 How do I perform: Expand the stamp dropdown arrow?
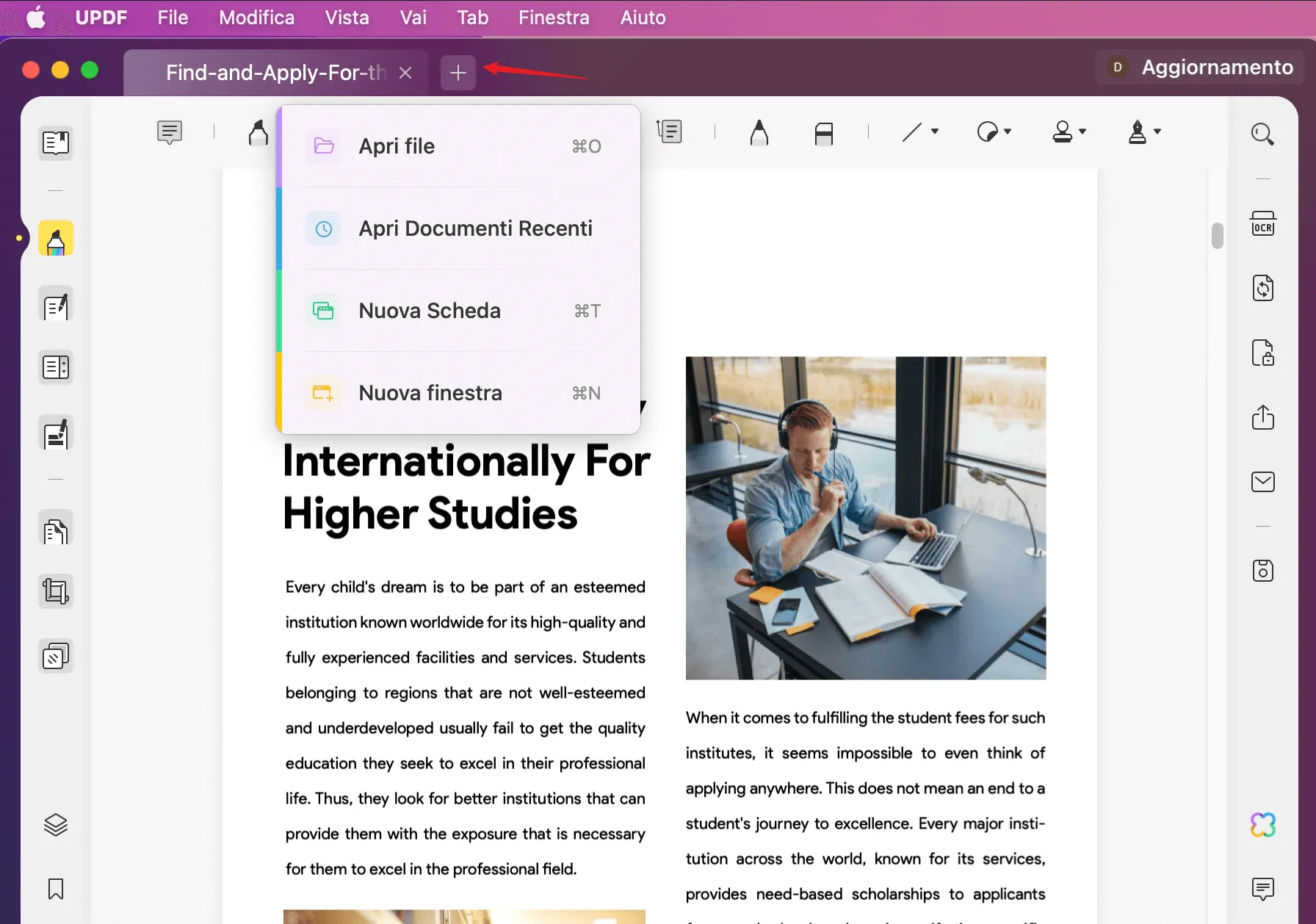pos(1082,131)
